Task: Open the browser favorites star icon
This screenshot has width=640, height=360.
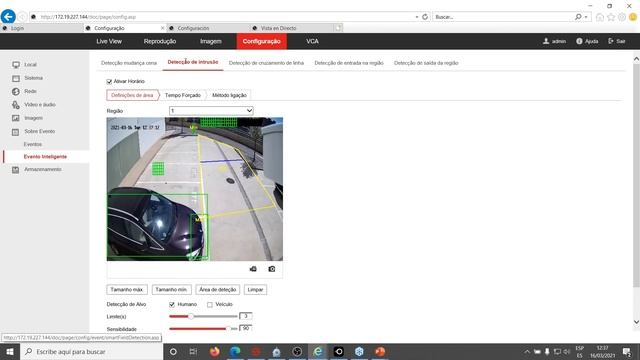Action: (x=611, y=17)
